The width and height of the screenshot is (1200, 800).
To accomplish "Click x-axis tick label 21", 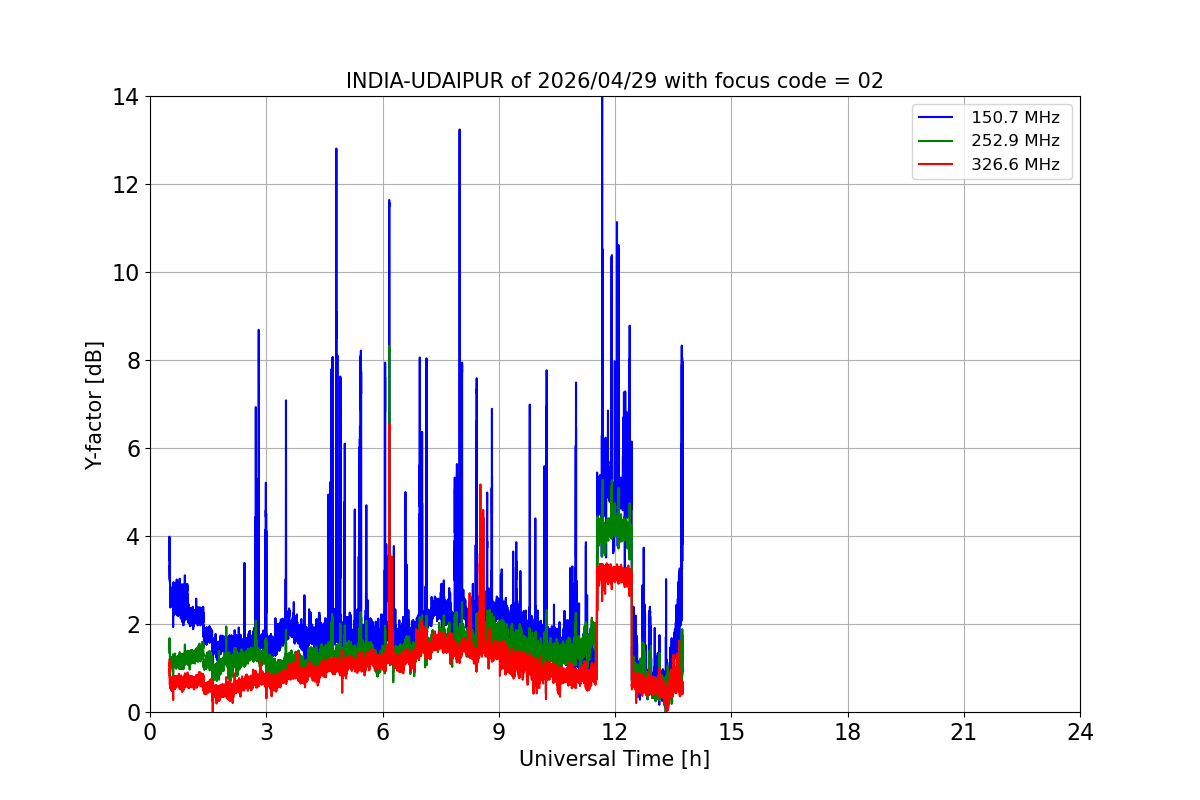I will (964, 732).
